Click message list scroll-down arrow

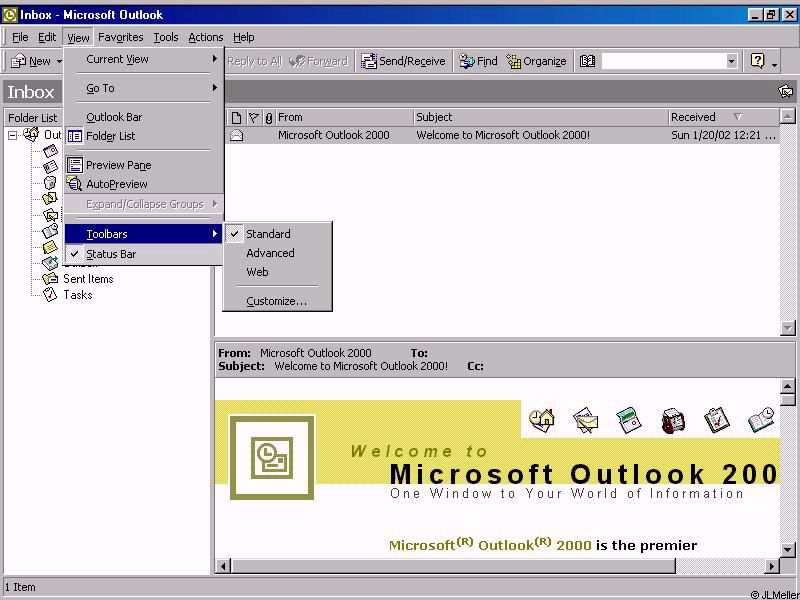[x=788, y=328]
